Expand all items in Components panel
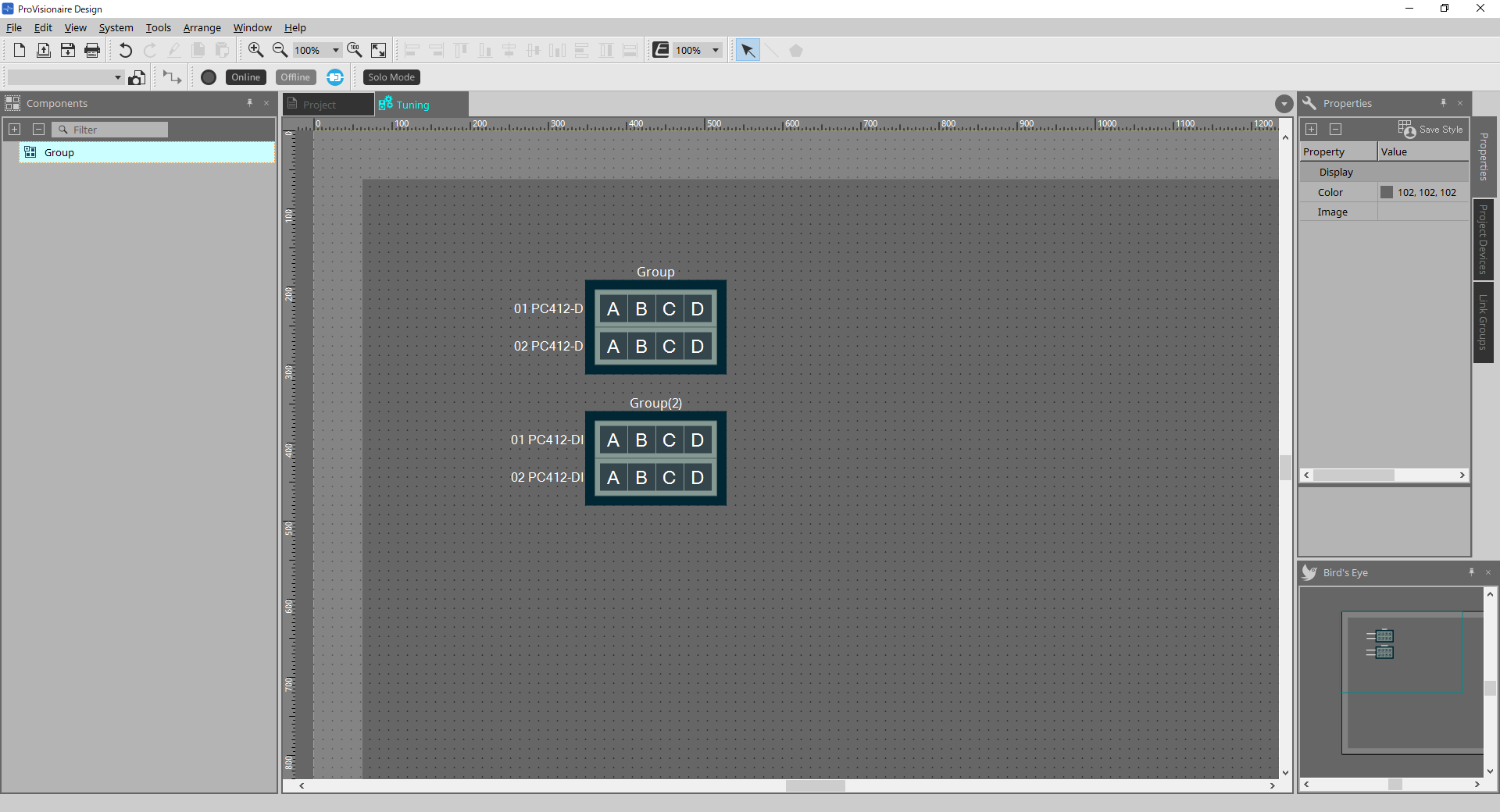This screenshot has width=1500, height=812. pyautogui.click(x=14, y=130)
